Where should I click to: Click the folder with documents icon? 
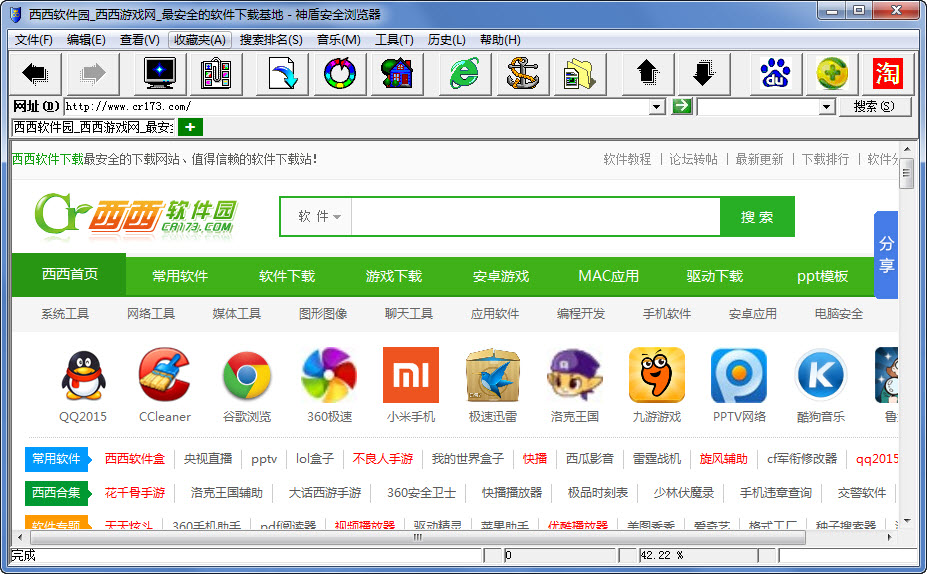(x=579, y=74)
